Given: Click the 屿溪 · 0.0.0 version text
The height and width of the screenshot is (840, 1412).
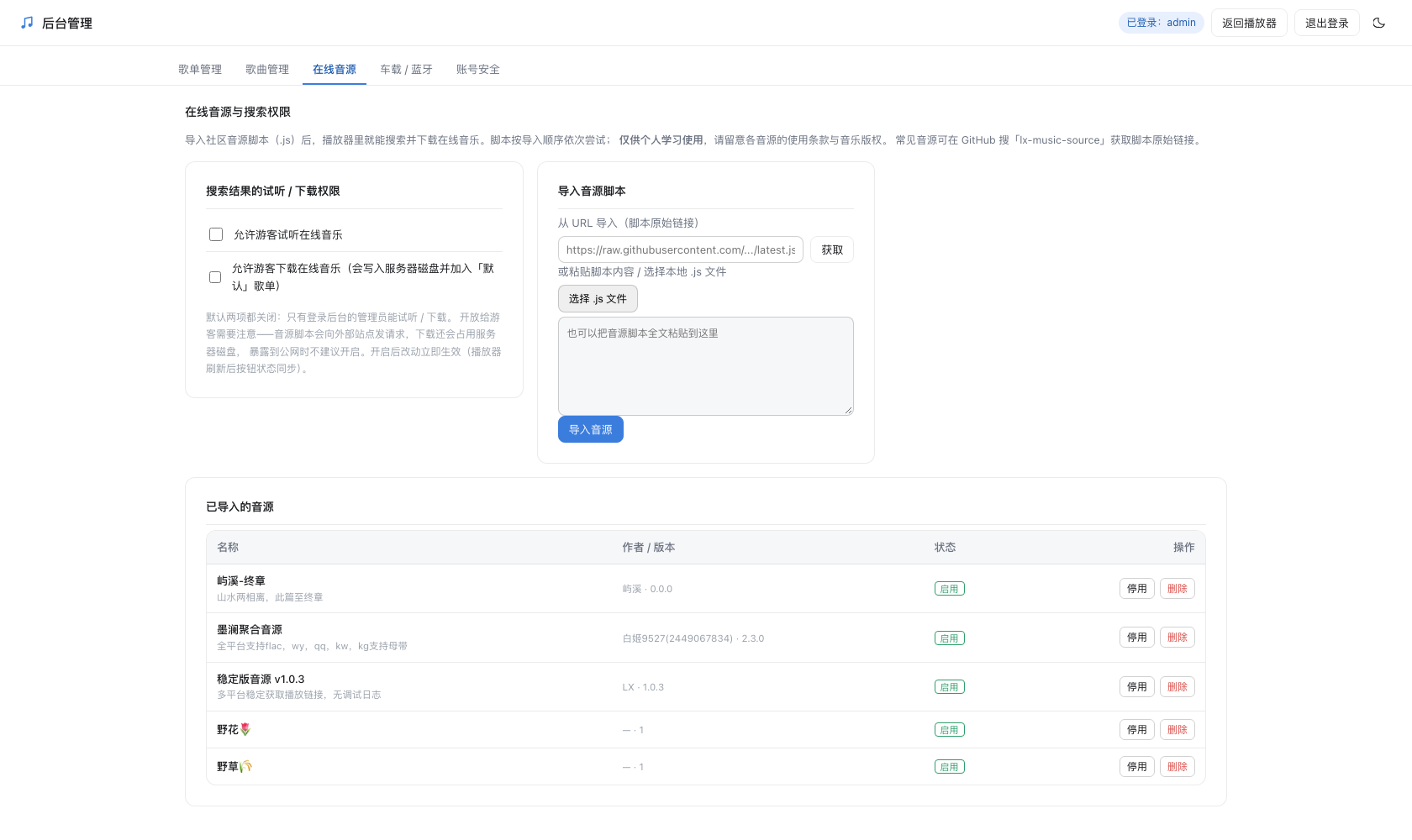Looking at the screenshot, I should [647, 589].
